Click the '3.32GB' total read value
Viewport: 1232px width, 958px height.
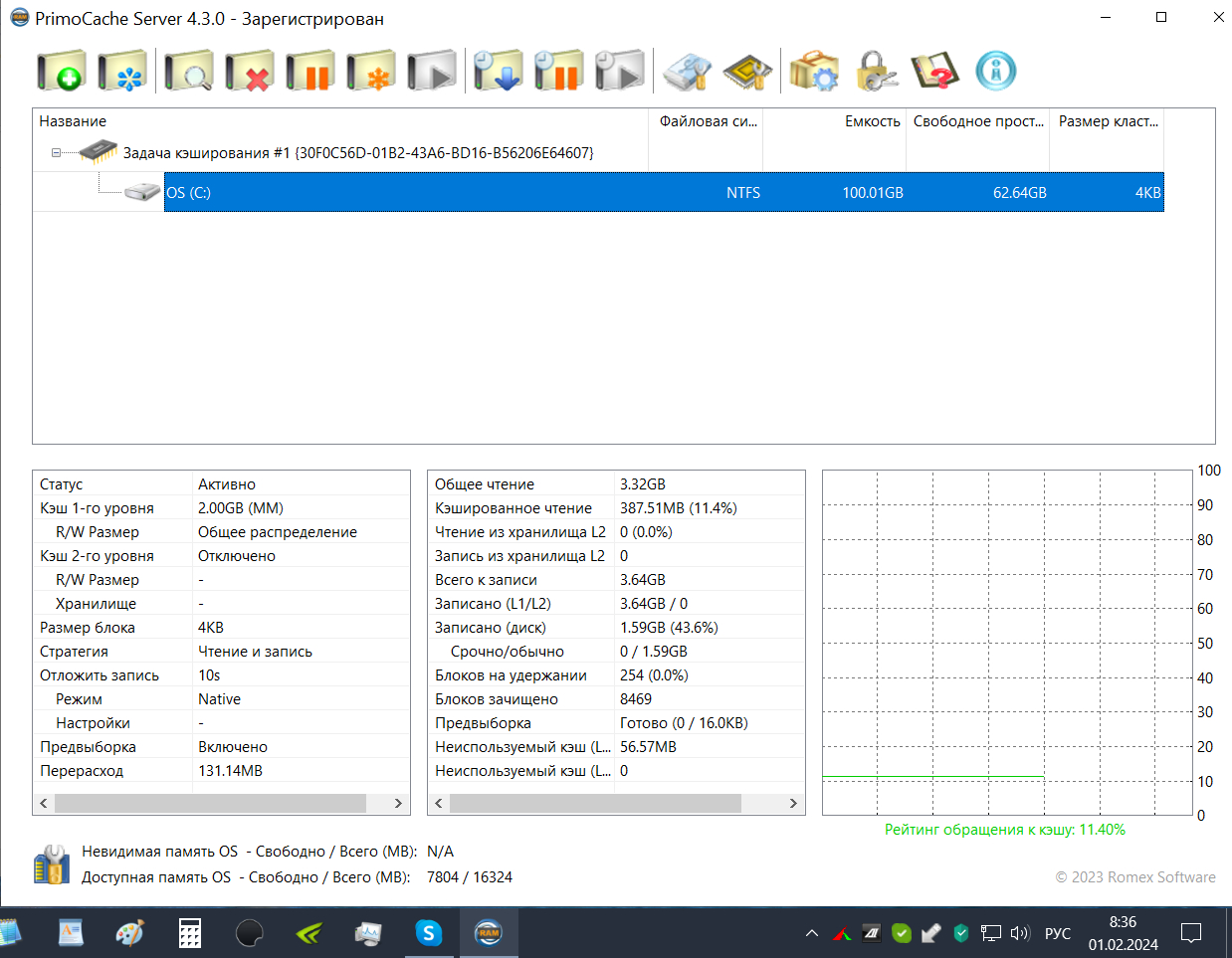click(x=643, y=484)
